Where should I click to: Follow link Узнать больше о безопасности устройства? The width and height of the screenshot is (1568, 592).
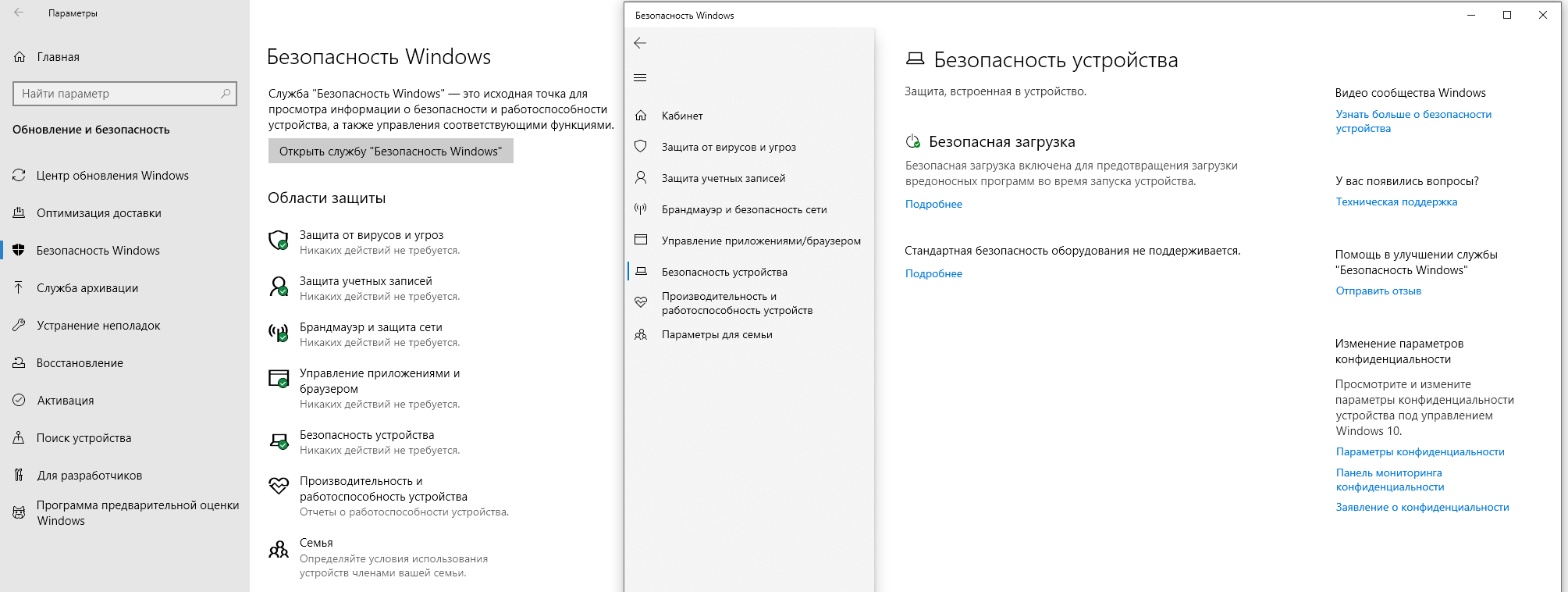click(x=1413, y=121)
